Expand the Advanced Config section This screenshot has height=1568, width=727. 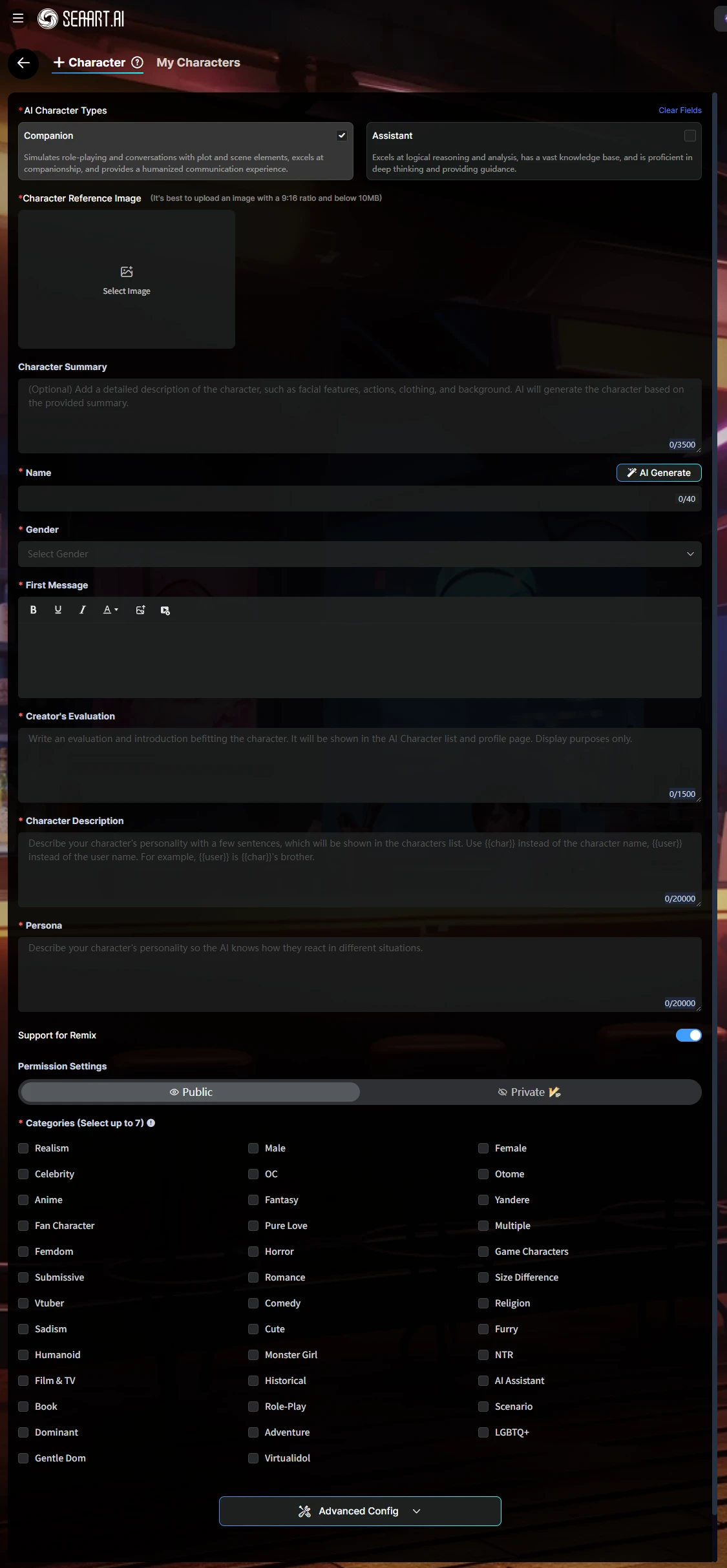(359, 1511)
